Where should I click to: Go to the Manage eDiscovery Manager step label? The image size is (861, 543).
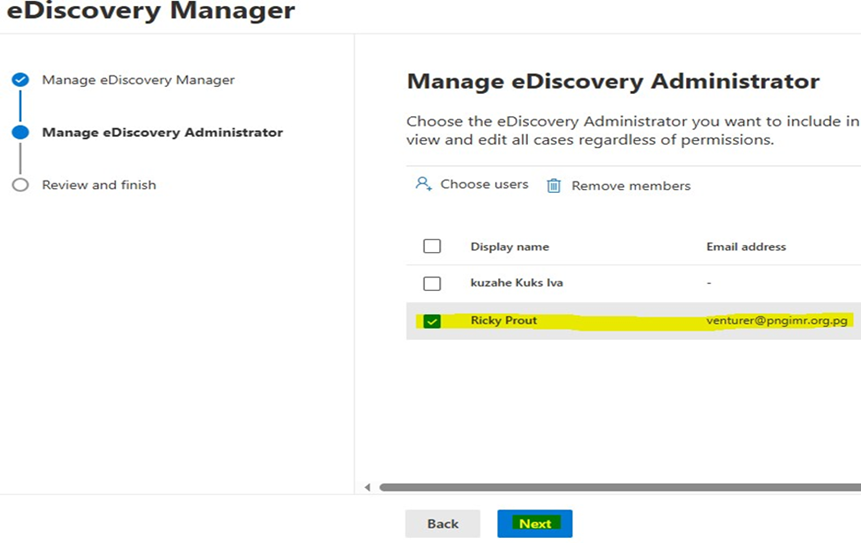(x=138, y=80)
